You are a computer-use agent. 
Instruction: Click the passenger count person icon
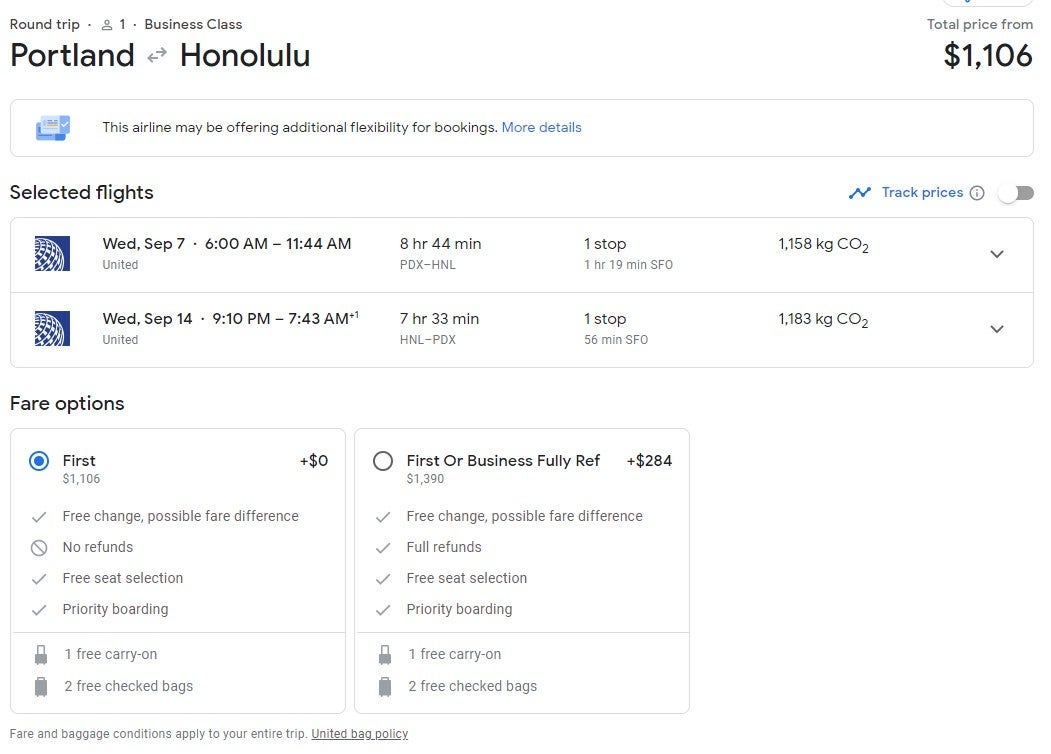point(107,25)
